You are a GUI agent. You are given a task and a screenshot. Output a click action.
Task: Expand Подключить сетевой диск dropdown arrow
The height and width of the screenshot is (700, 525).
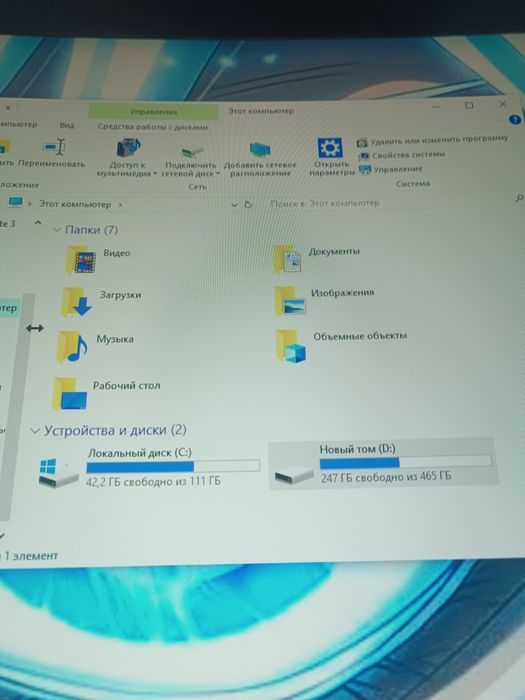click(218, 174)
